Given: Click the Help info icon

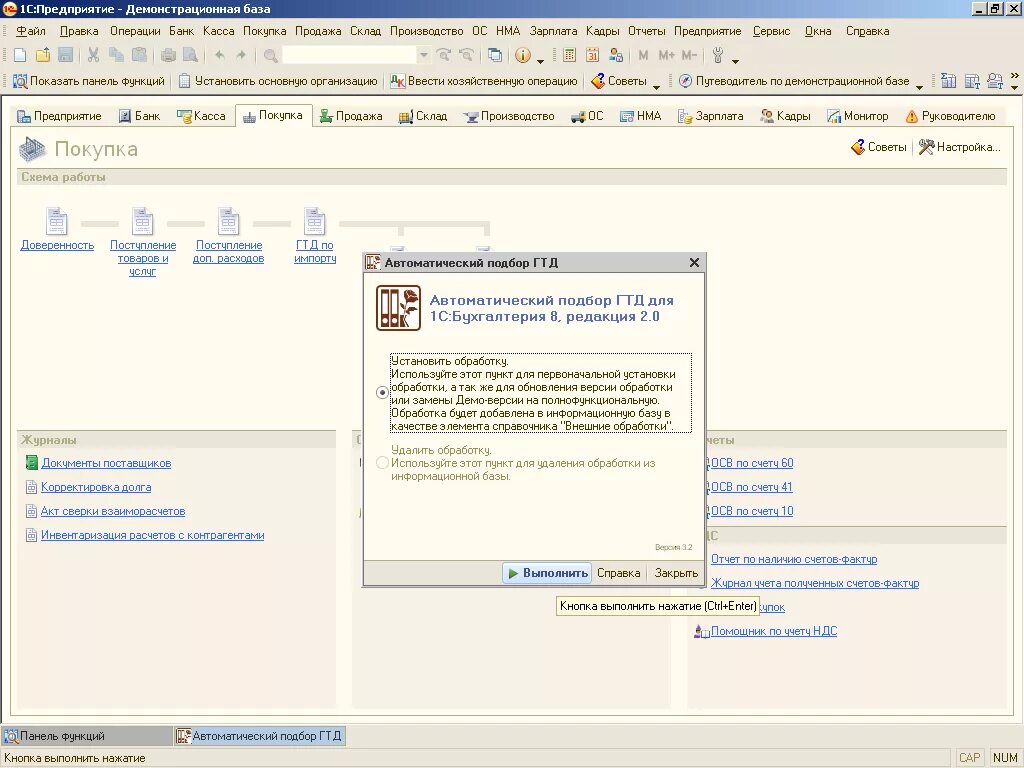Looking at the screenshot, I should click(x=522, y=56).
